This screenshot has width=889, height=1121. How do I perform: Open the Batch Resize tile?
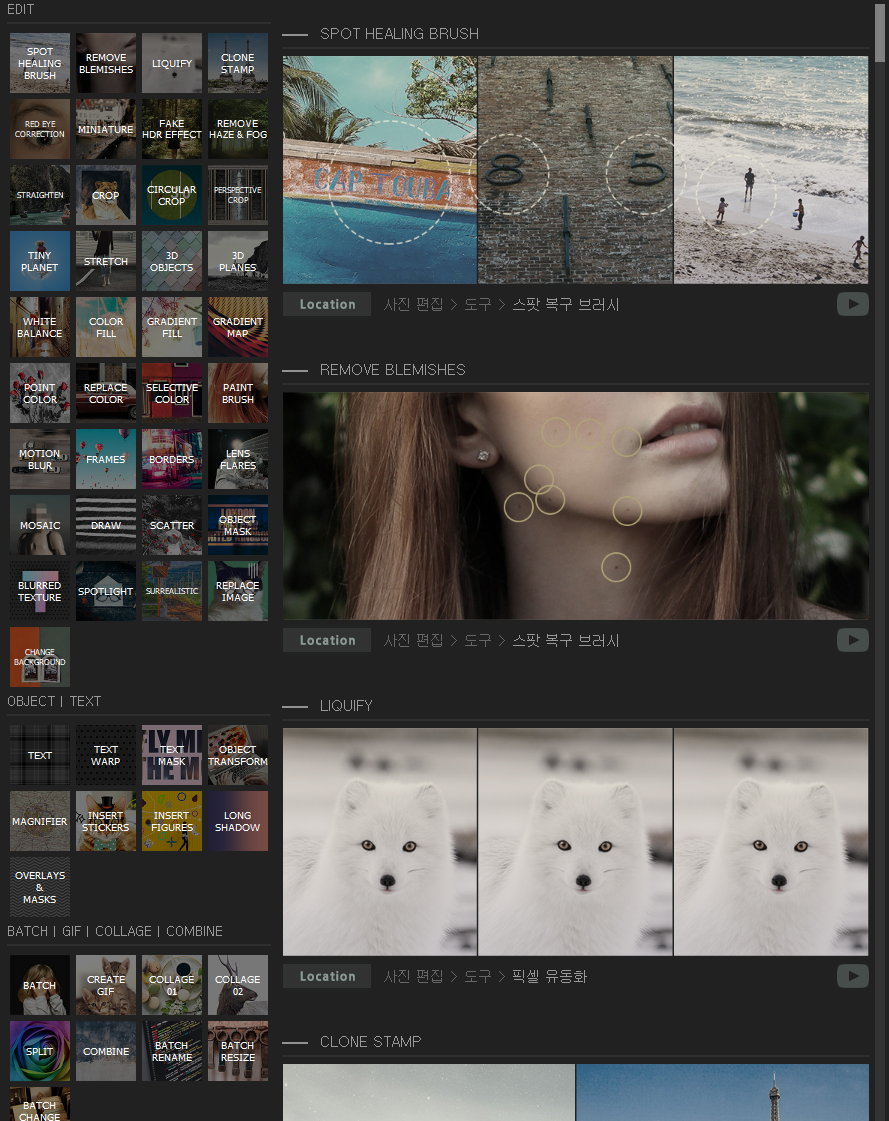[x=237, y=1051]
